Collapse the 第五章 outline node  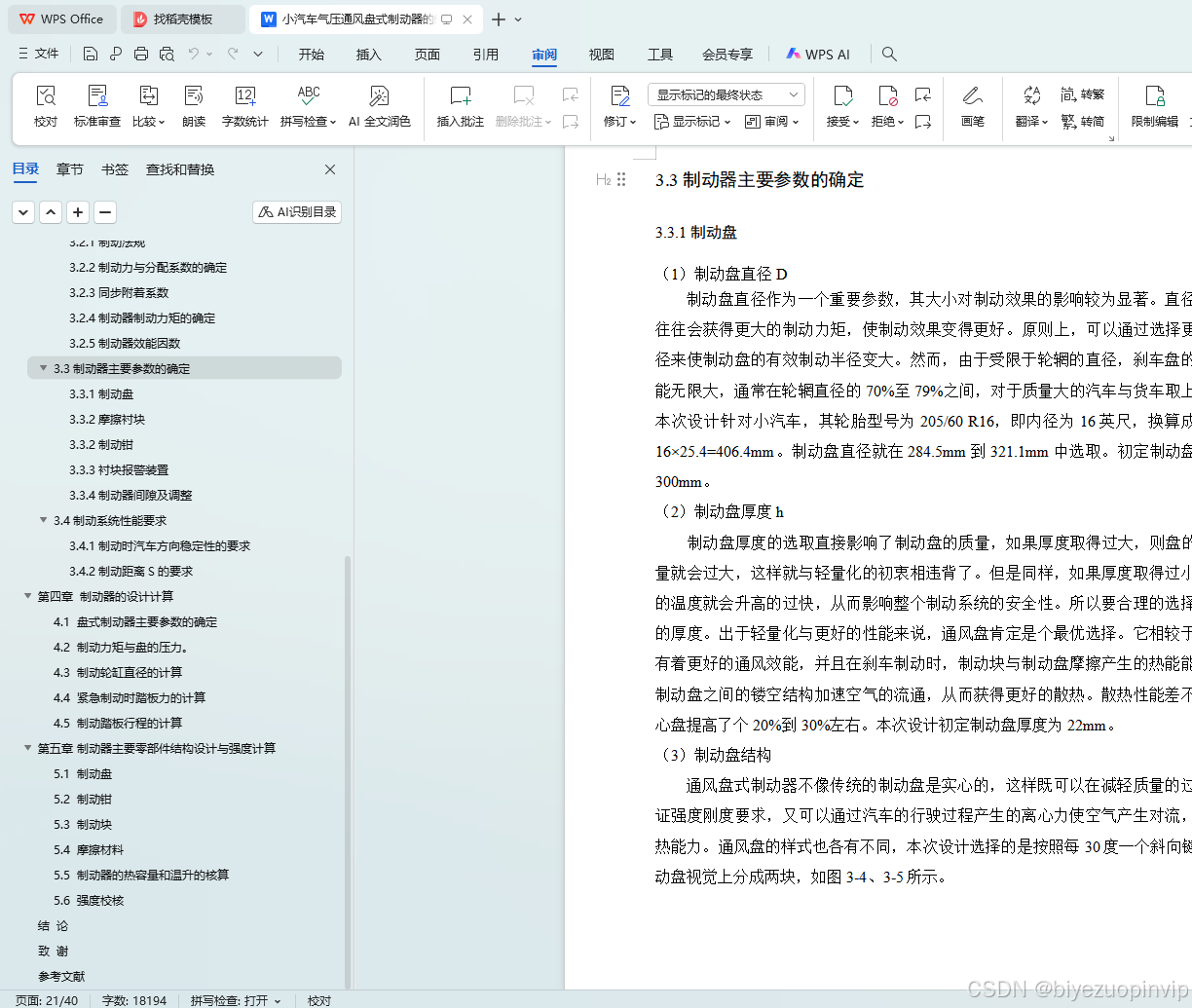pos(27,748)
